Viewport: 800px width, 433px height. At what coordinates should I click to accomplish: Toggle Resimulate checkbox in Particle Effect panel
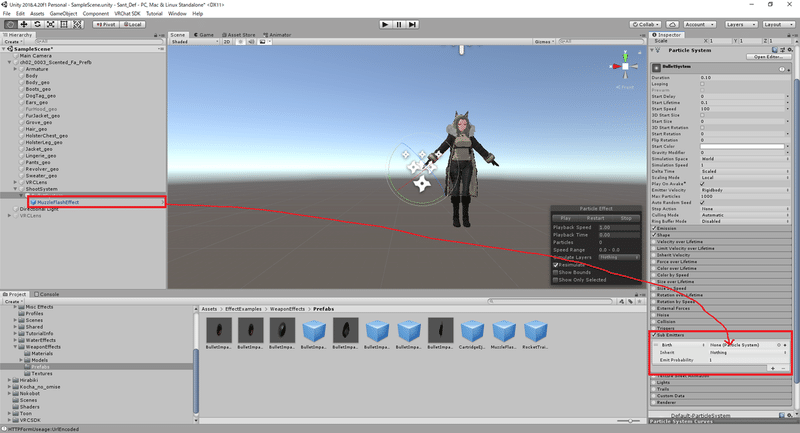556,265
